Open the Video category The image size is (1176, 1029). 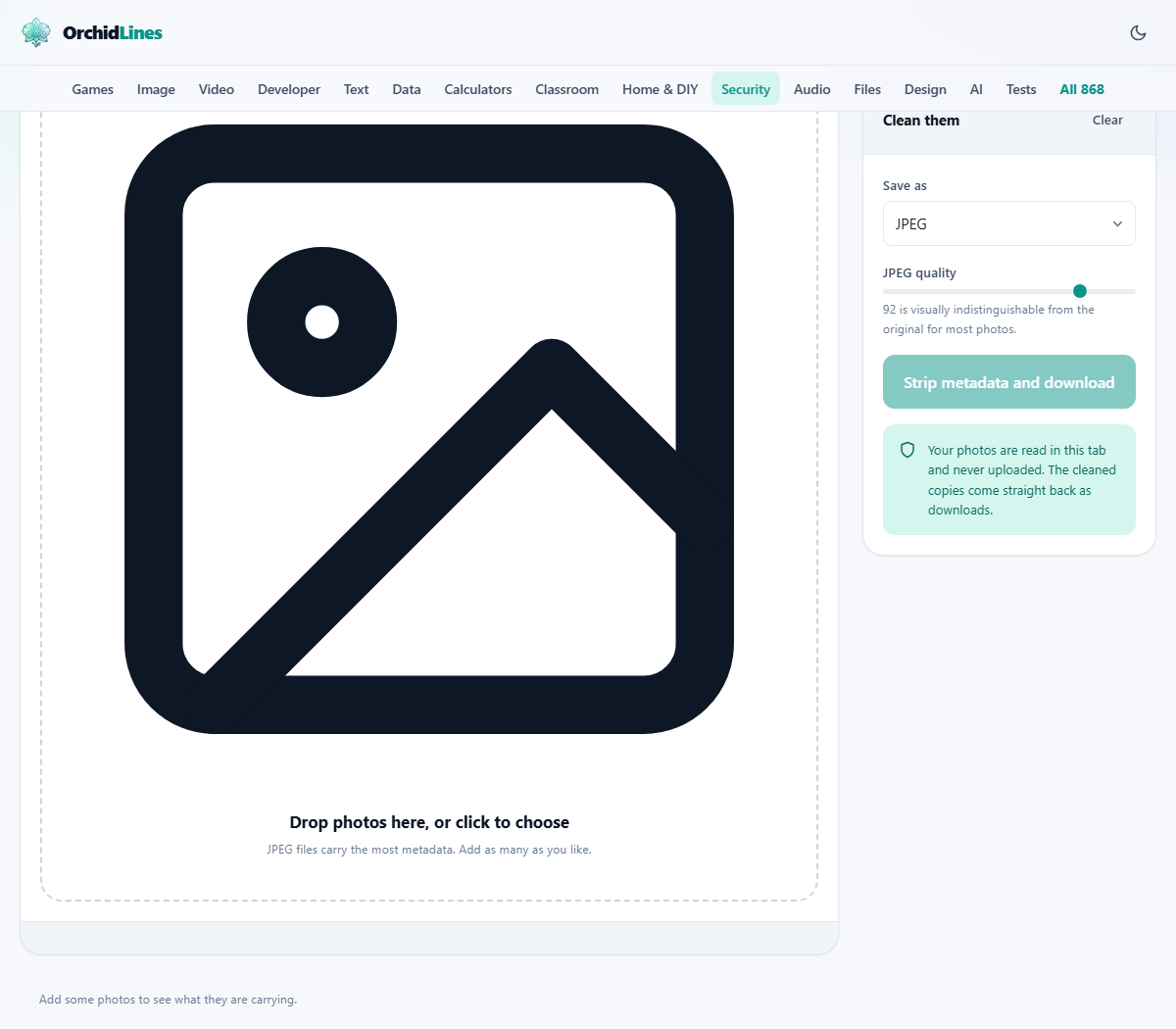(x=217, y=89)
